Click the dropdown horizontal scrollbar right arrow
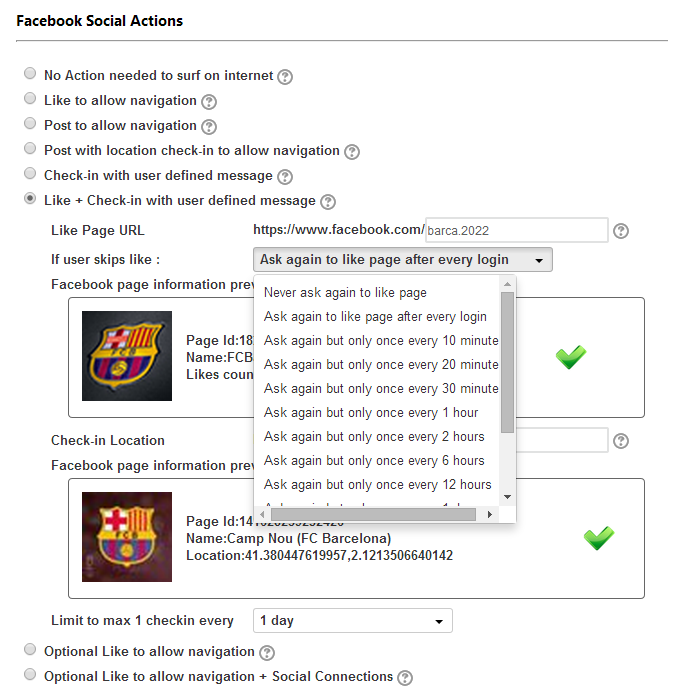692x696 pixels. (x=490, y=514)
